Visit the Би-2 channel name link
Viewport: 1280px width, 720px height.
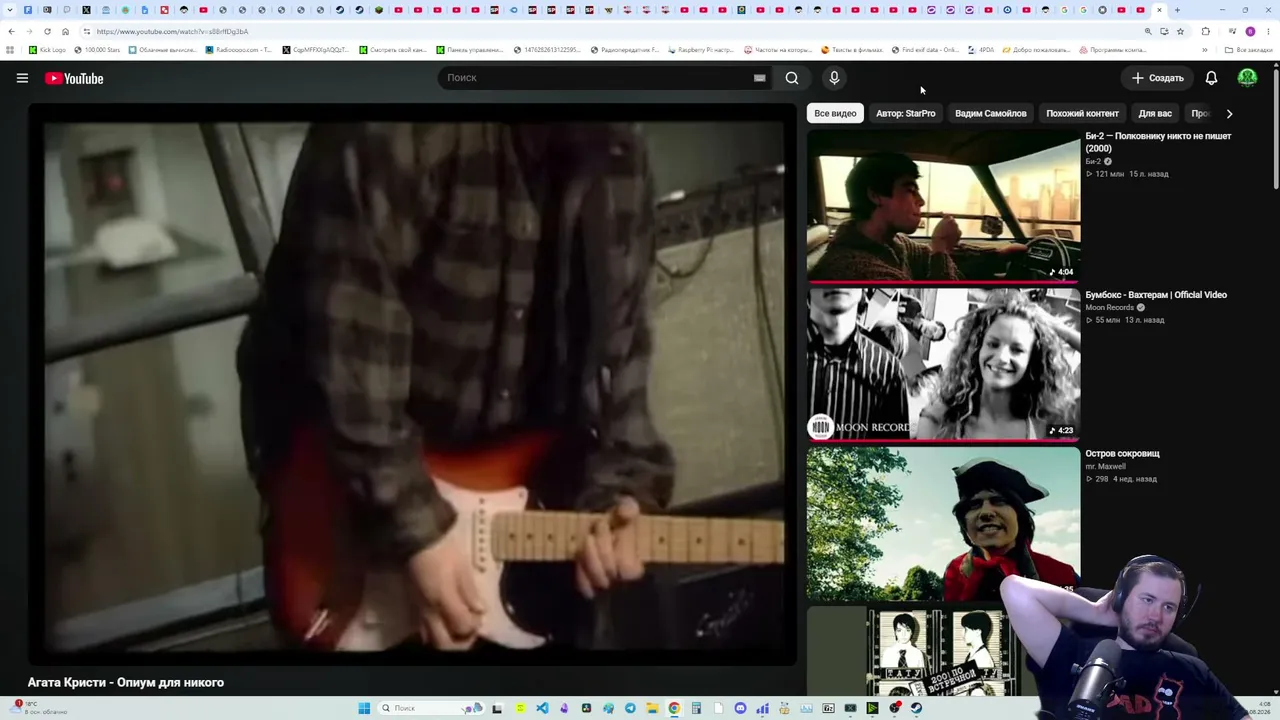(x=1093, y=161)
